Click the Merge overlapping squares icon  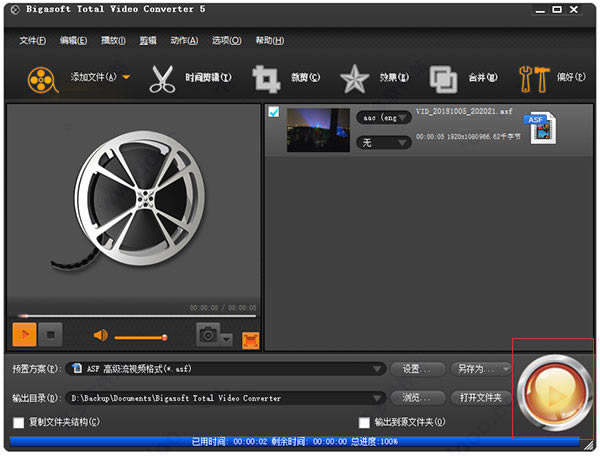click(x=443, y=79)
